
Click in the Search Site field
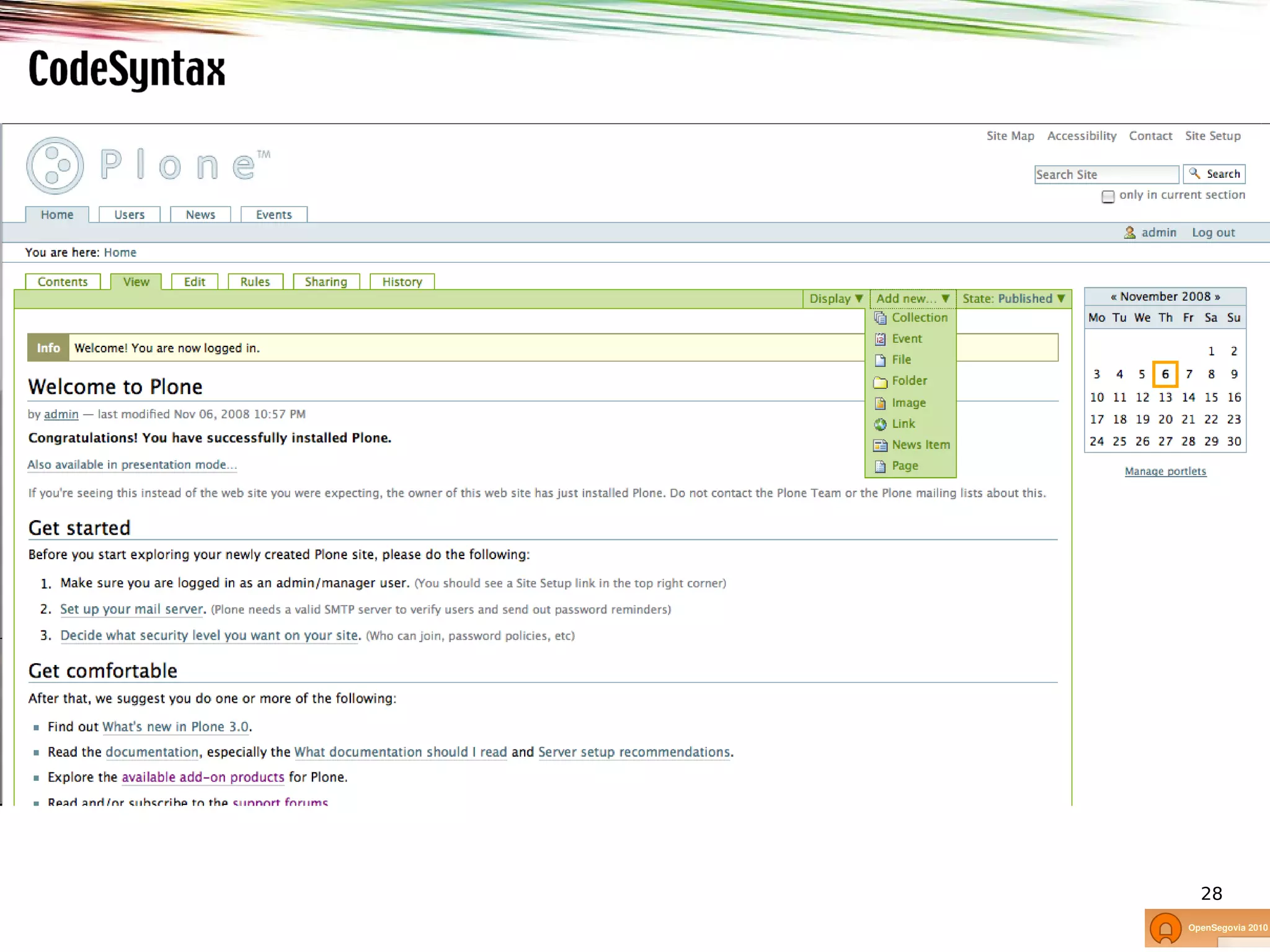tap(1106, 175)
